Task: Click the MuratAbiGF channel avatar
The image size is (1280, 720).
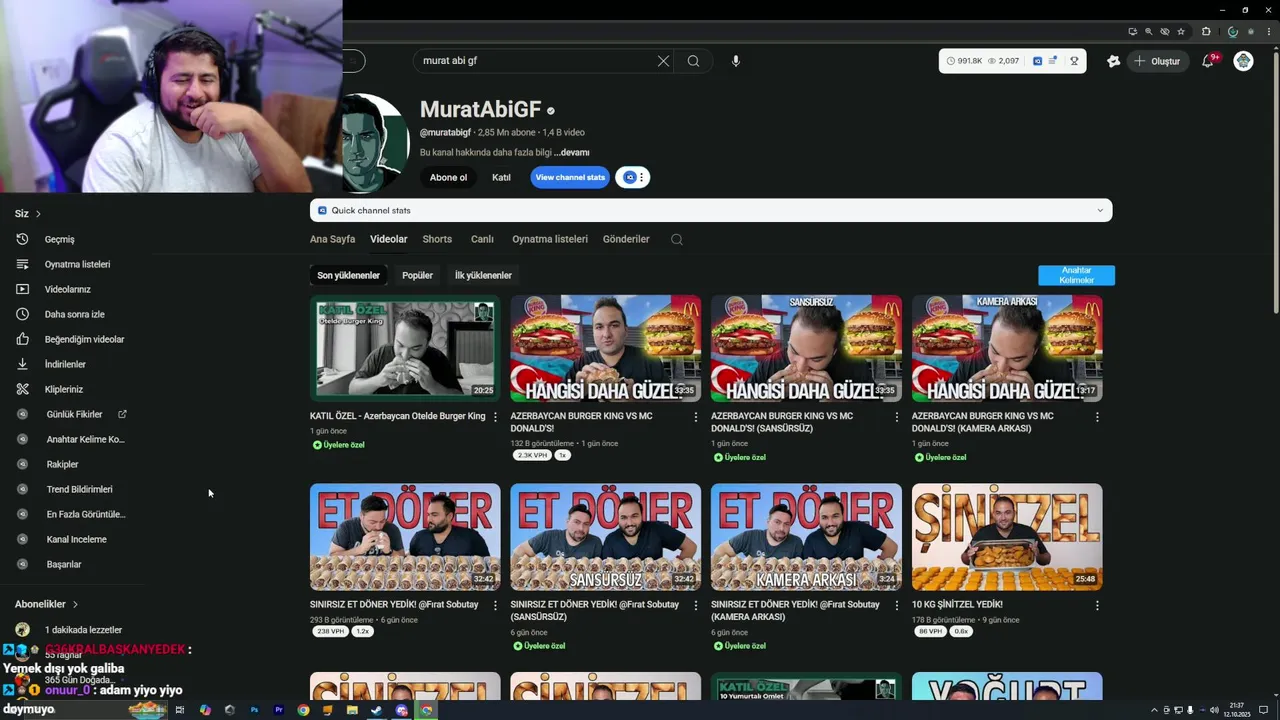Action: pyautogui.click(x=376, y=144)
